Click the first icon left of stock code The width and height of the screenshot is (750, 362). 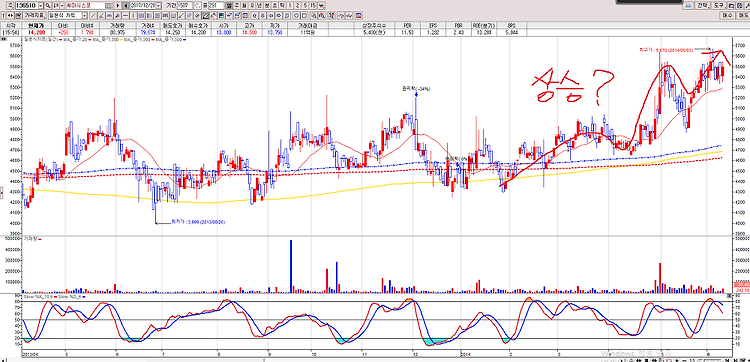(10, 5)
